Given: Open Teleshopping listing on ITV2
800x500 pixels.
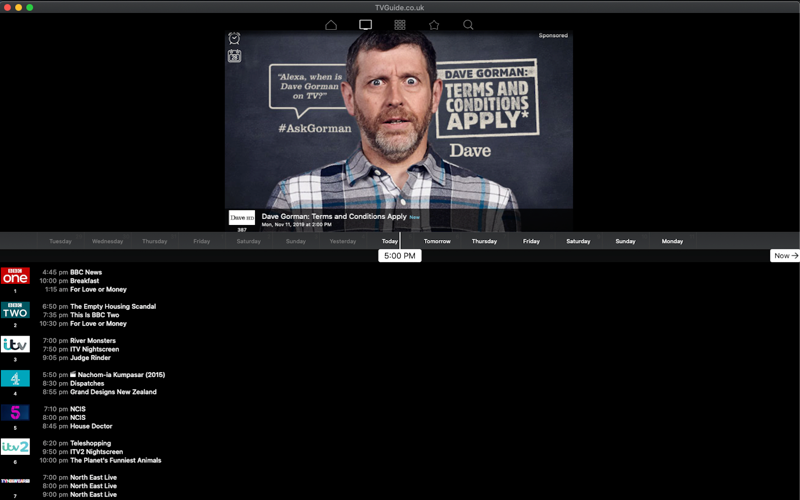Looking at the screenshot, I should [90, 443].
